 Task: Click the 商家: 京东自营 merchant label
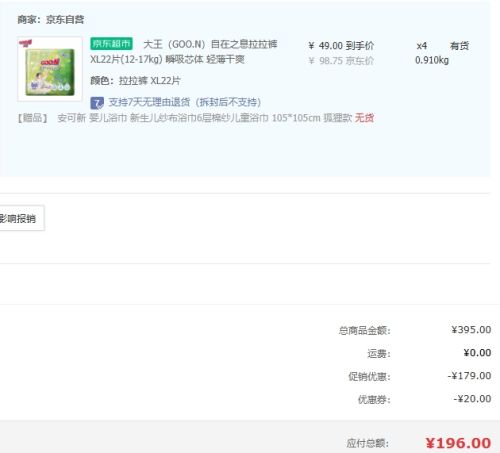[51, 20]
